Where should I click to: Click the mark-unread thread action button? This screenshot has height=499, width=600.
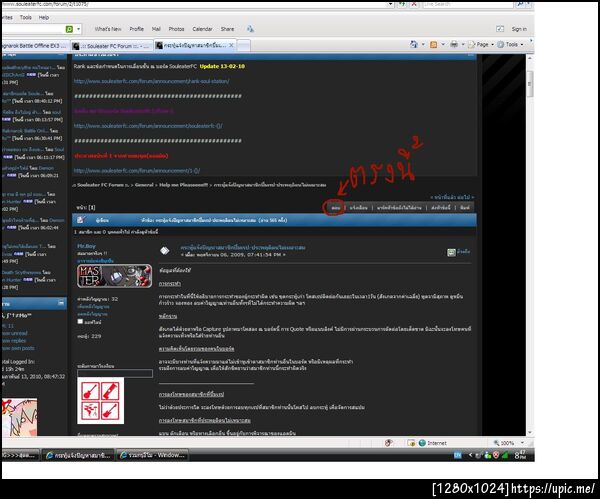399,208
